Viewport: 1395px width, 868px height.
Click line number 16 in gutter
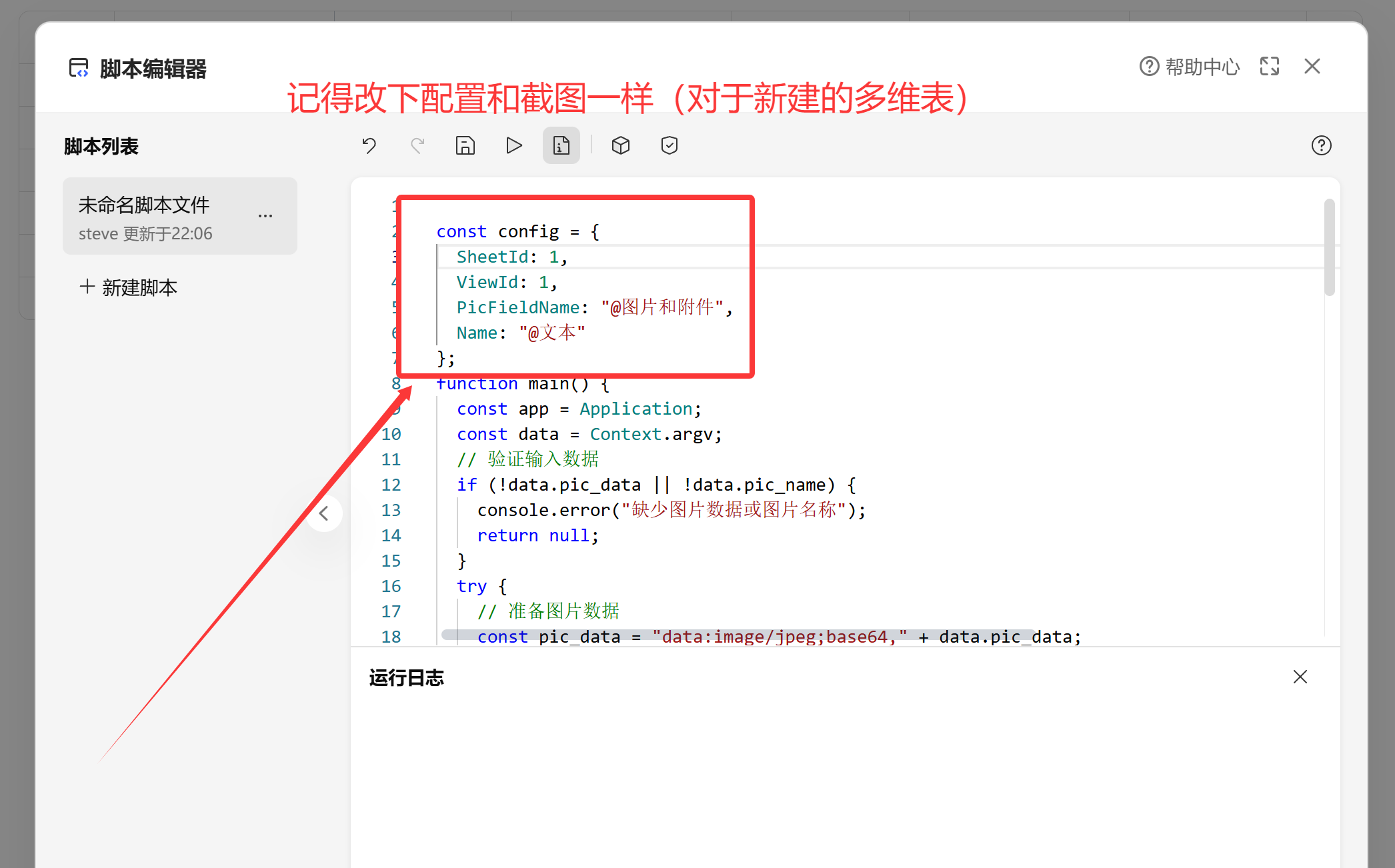(391, 586)
